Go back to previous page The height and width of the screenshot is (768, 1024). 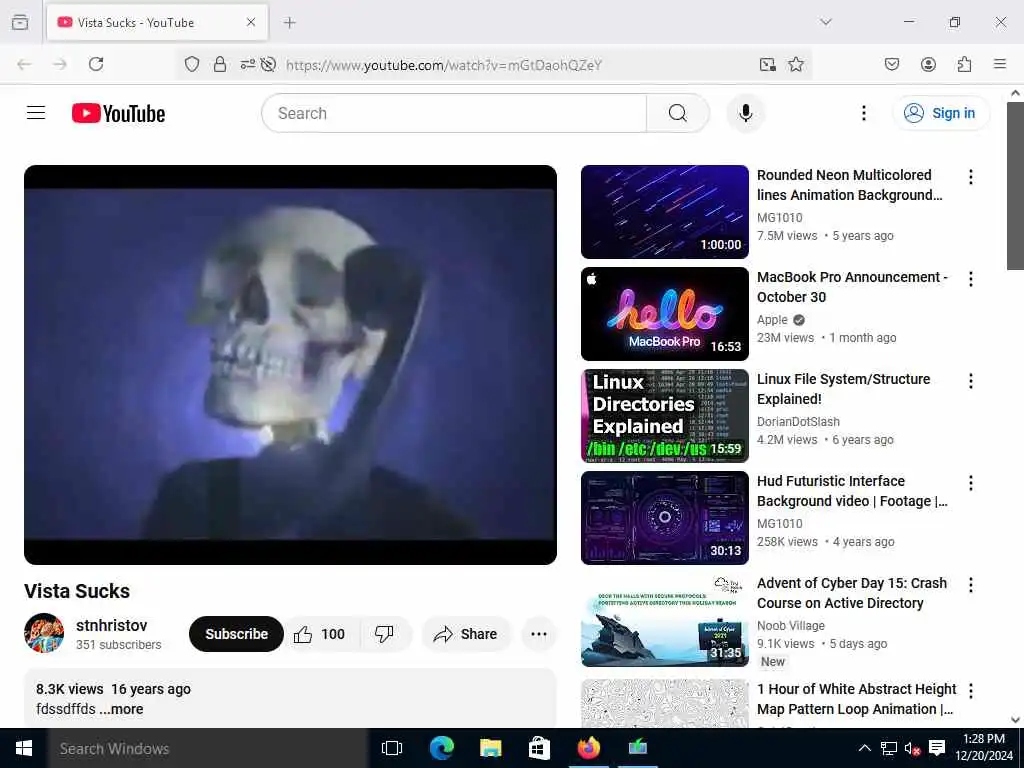coord(24,64)
